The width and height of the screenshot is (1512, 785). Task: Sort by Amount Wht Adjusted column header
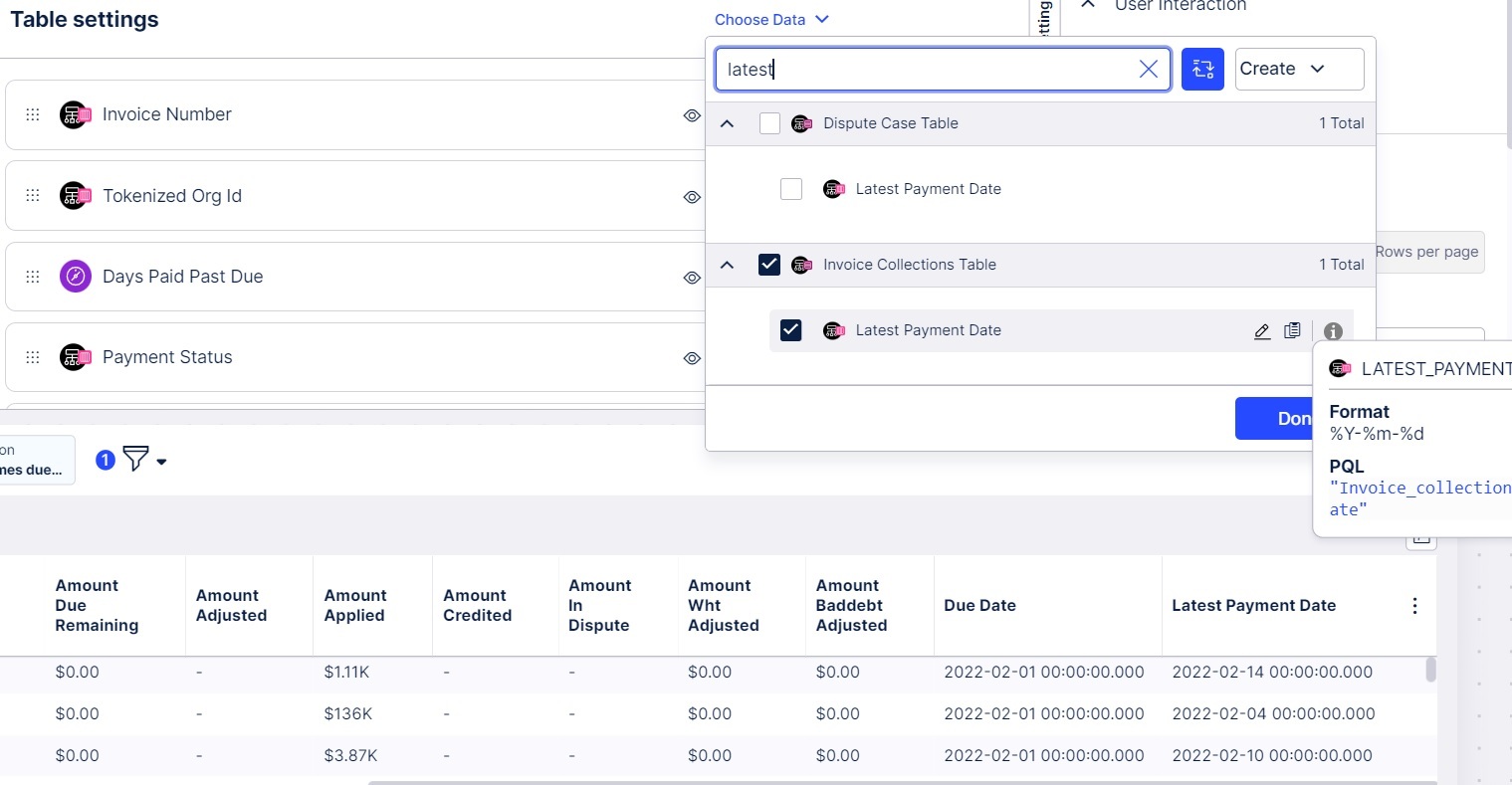(x=724, y=606)
